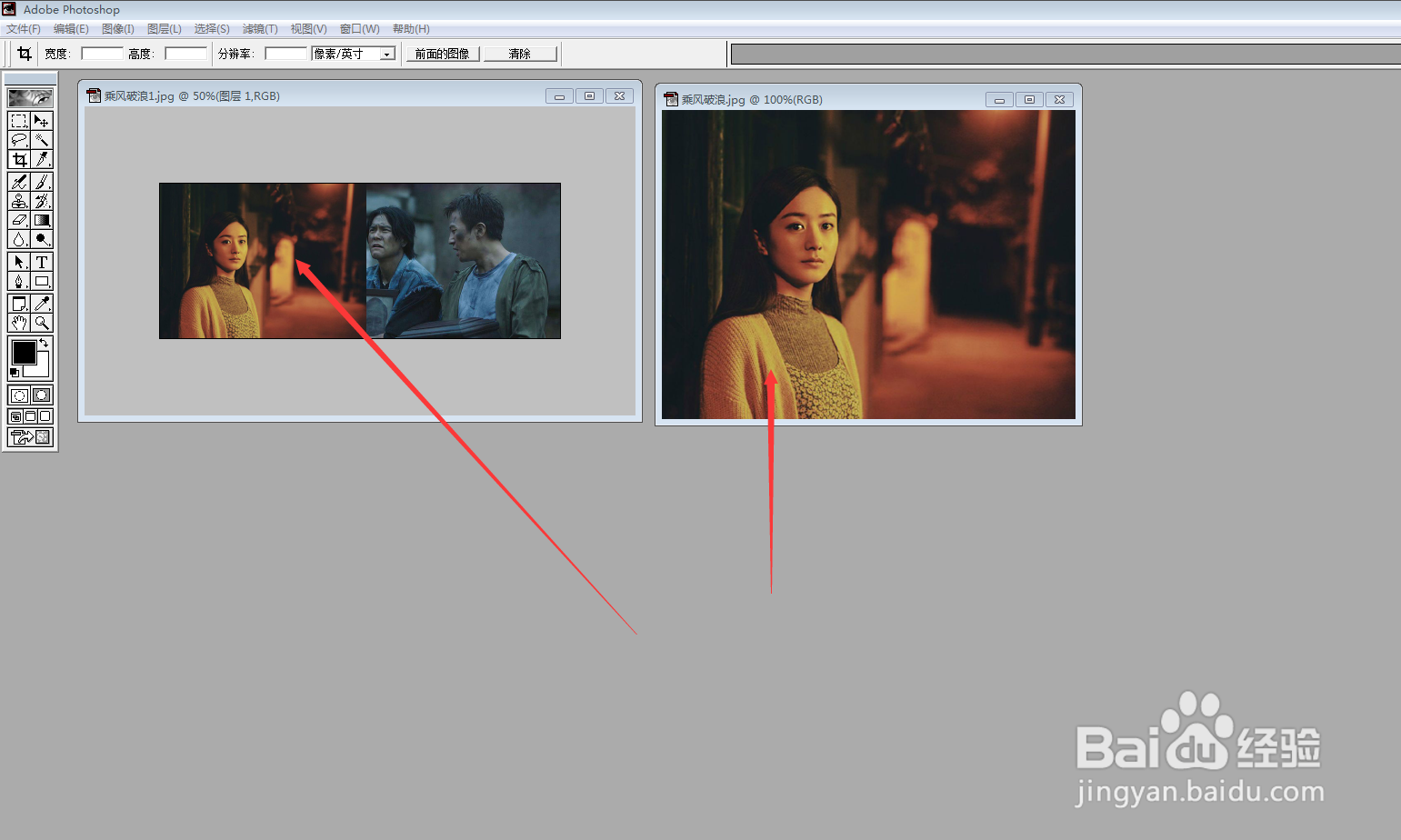Select the Airbrush tool

coord(19,182)
